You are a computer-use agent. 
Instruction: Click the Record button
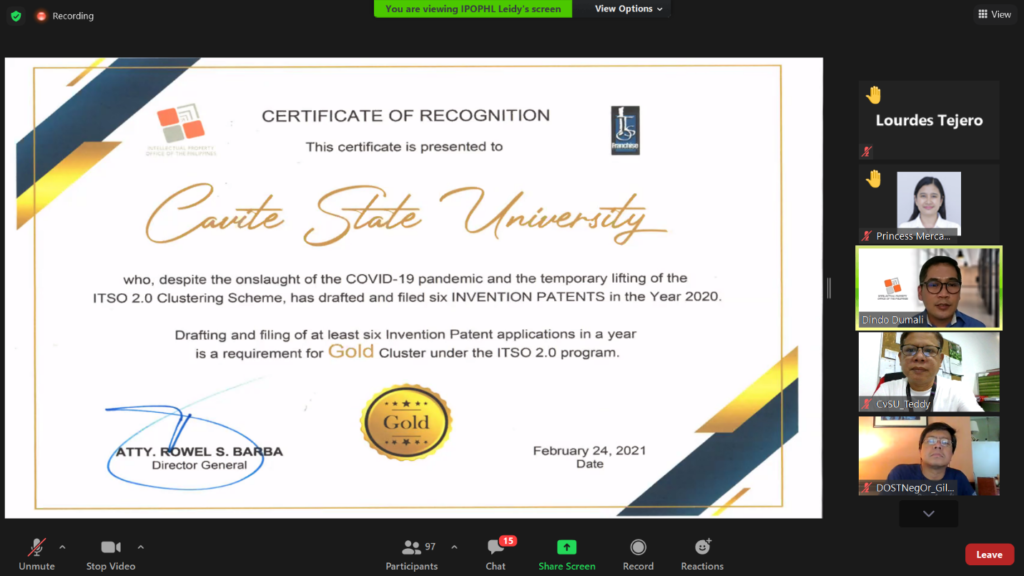click(638, 554)
